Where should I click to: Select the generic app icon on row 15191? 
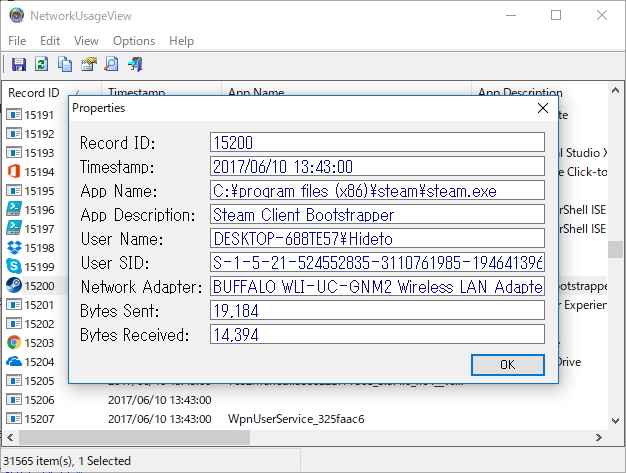14,115
